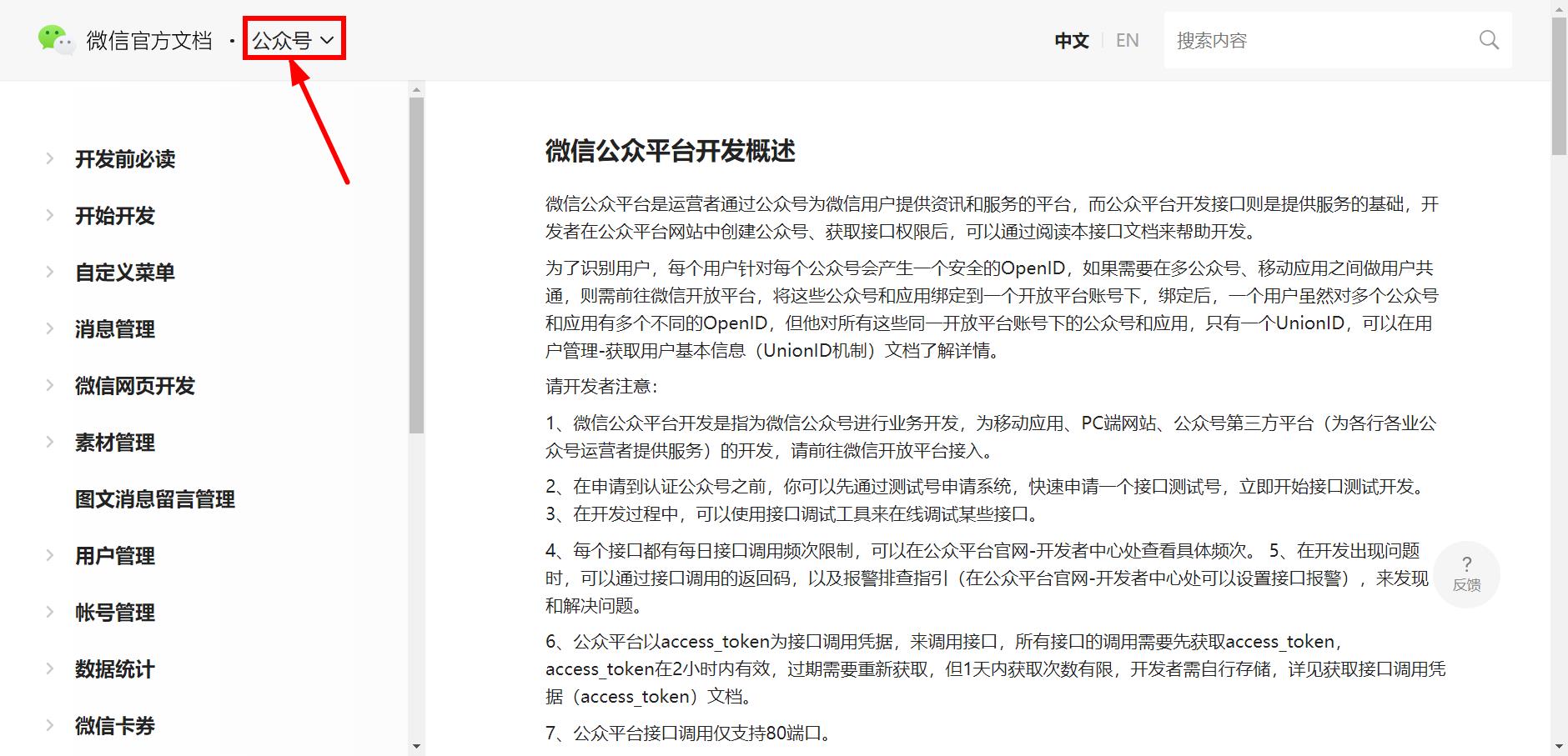Image resolution: width=1568 pixels, height=756 pixels.
Task: Select 中文 as the display language
Action: coord(1071,39)
